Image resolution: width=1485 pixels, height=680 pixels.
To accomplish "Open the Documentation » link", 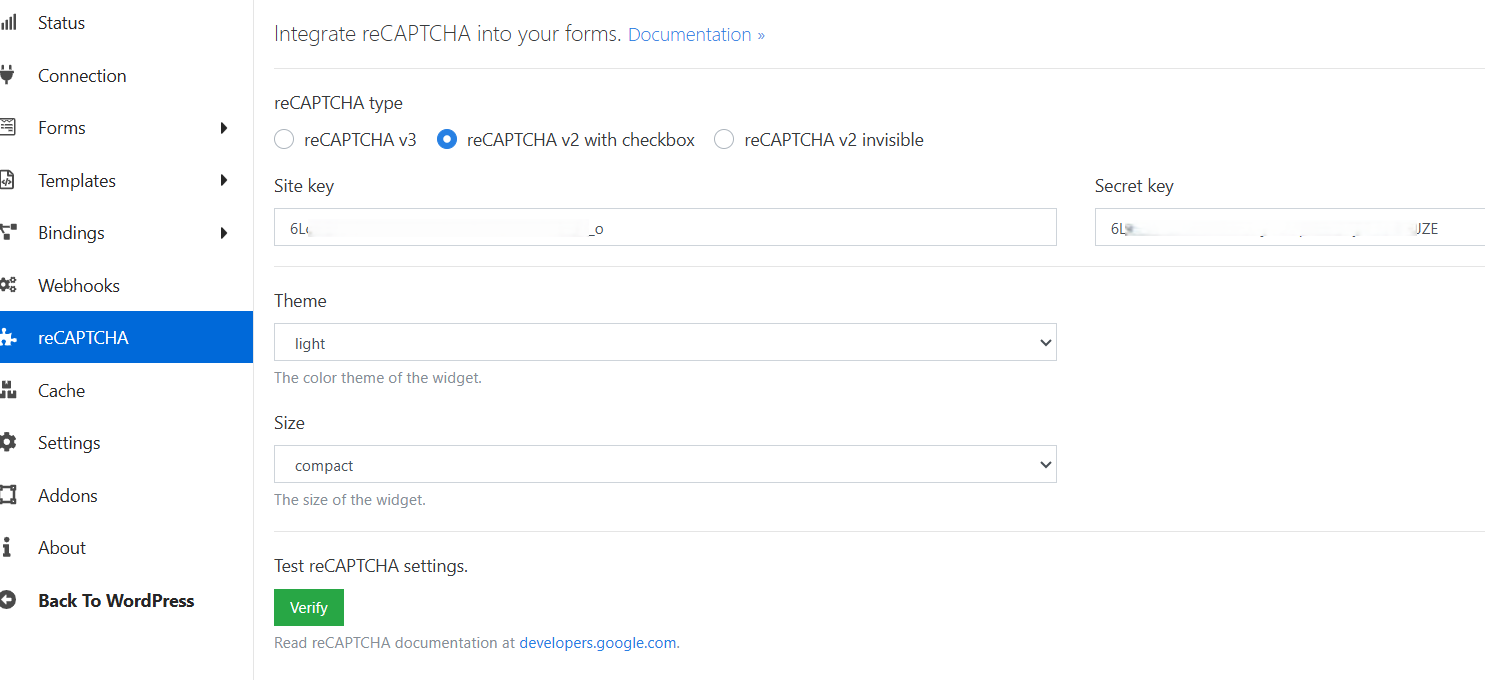I will click(x=696, y=34).
